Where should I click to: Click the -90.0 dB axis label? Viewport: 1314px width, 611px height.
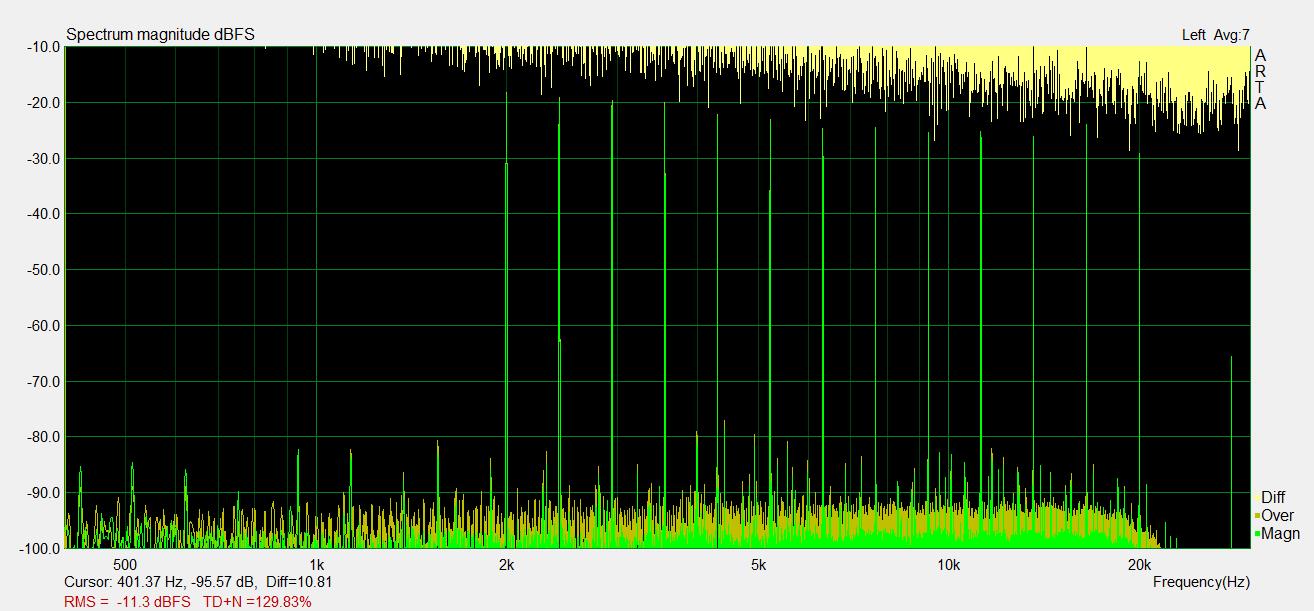tap(43, 493)
